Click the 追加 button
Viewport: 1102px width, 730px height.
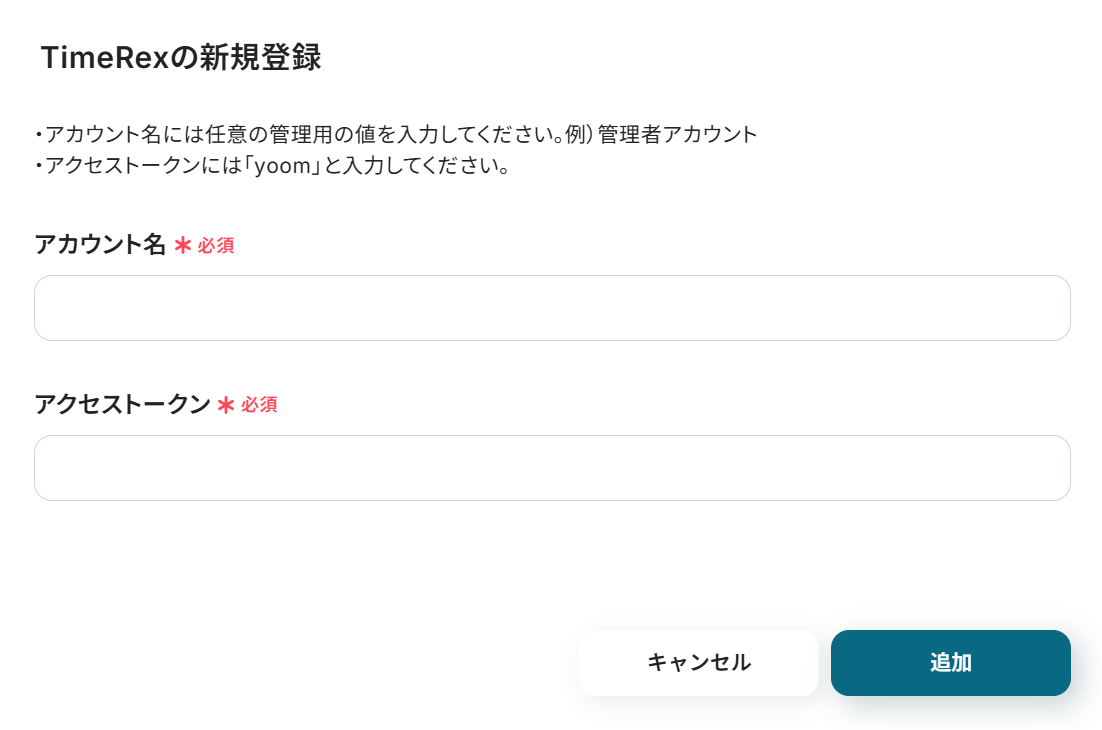(x=950, y=663)
